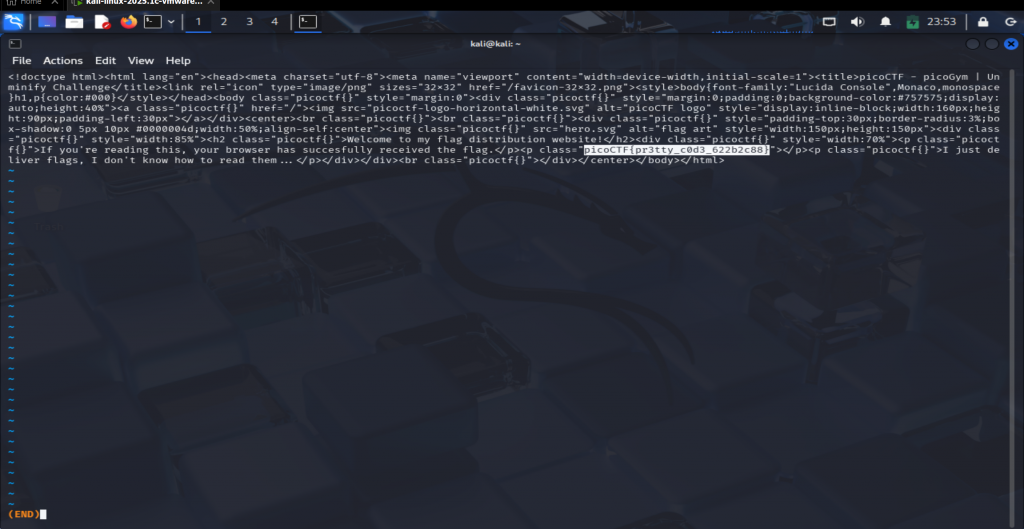
Task: Click the terminal window title-bar icon
Action: pyautogui.click(x=15, y=44)
